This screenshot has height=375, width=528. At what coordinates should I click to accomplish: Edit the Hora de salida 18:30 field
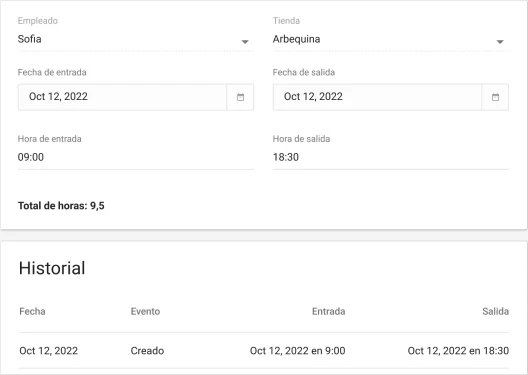coord(391,157)
